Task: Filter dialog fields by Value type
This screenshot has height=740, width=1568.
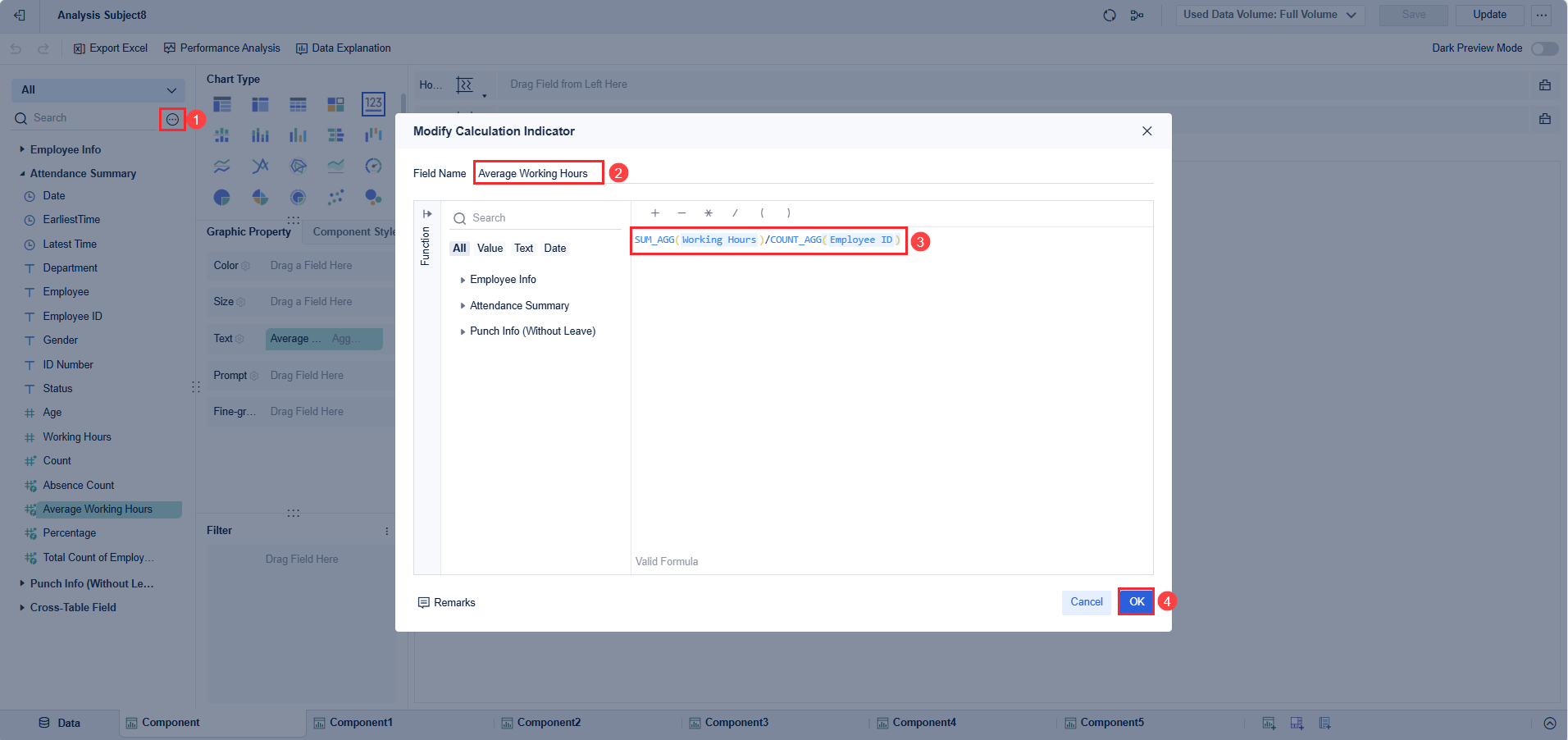Action: [x=490, y=249]
